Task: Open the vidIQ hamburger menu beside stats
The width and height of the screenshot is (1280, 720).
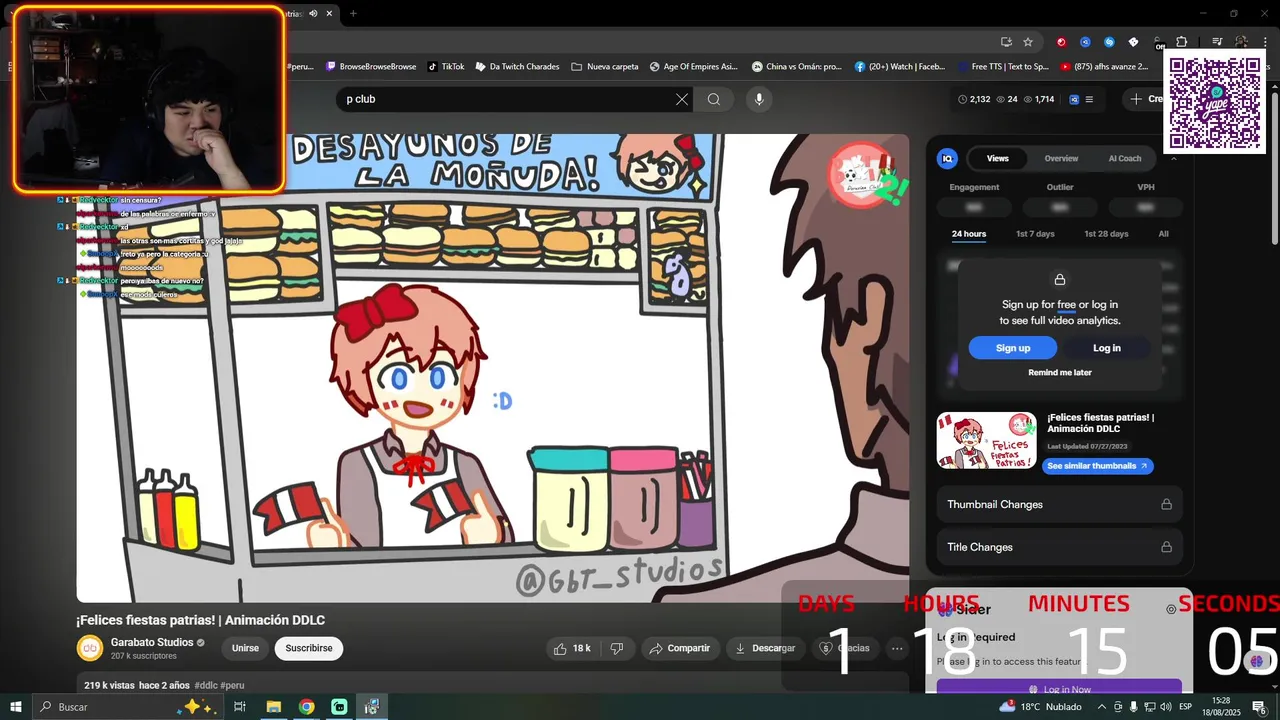Action: click(x=1089, y=99)
